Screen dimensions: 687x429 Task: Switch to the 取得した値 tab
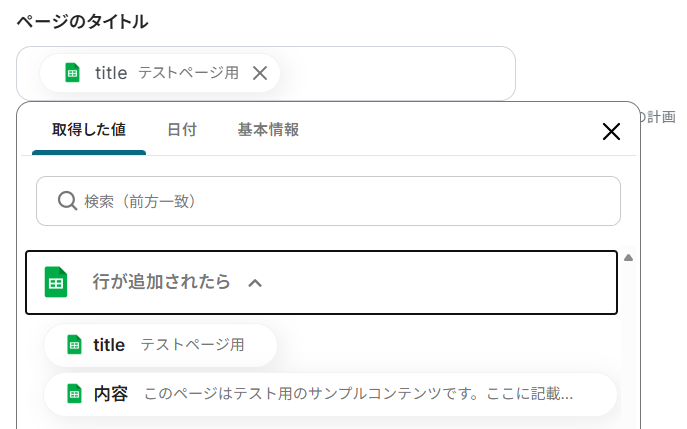point(89,130)
